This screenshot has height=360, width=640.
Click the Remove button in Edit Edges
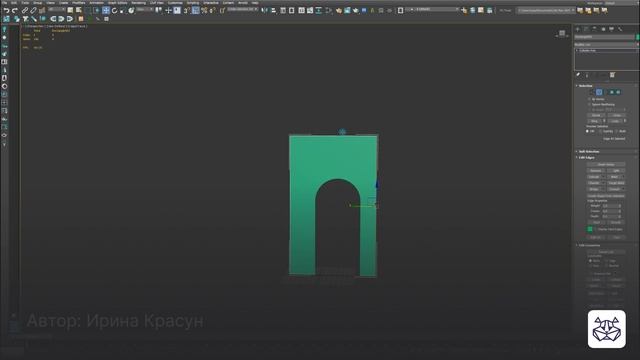[596, 171]
